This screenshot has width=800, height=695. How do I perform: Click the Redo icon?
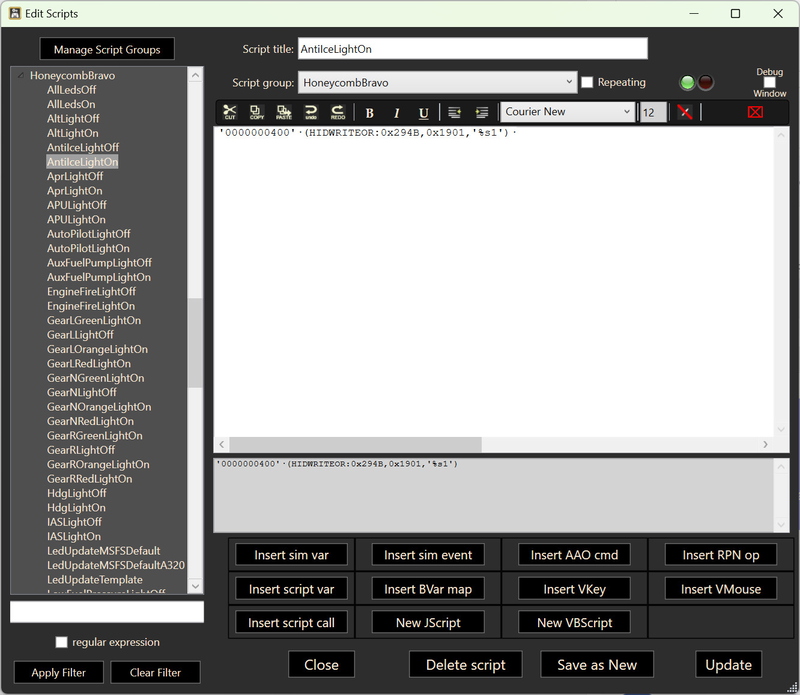tap(336, 112)
